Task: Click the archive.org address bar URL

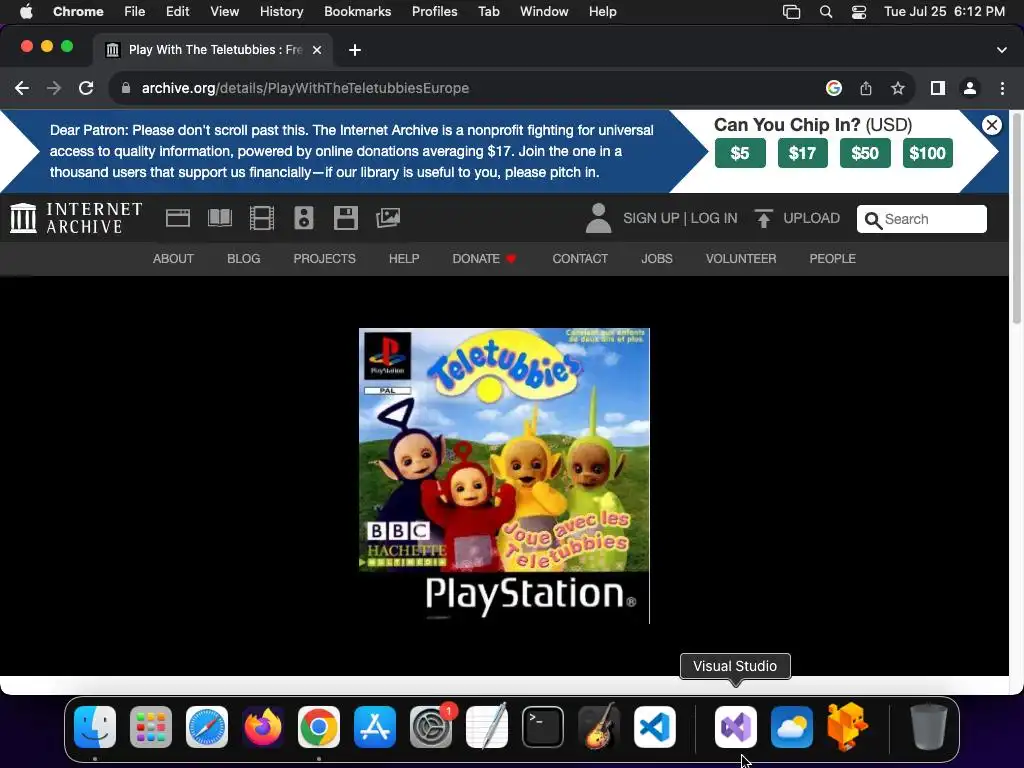Action: pyautogui.click(x=305, y=88)
